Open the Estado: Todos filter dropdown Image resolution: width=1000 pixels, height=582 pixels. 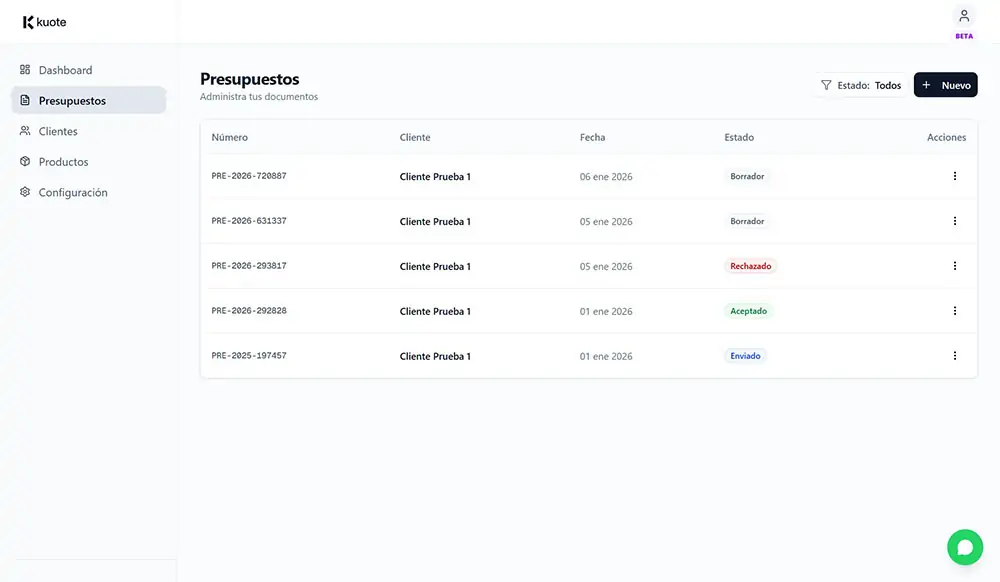[x=869, y=85]
